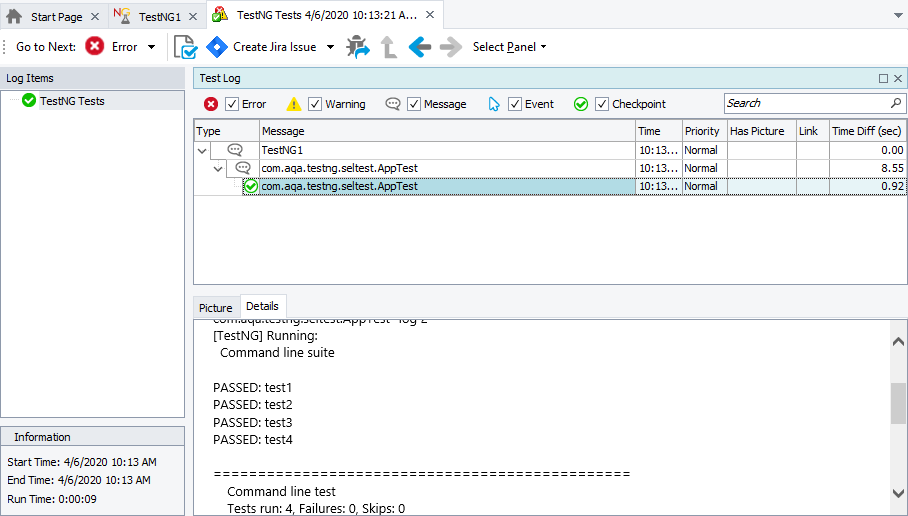The height and width of the screenshot is (516, 908).
Task: Click the red Error icon in Go to Next
Action: pos(95,47)
